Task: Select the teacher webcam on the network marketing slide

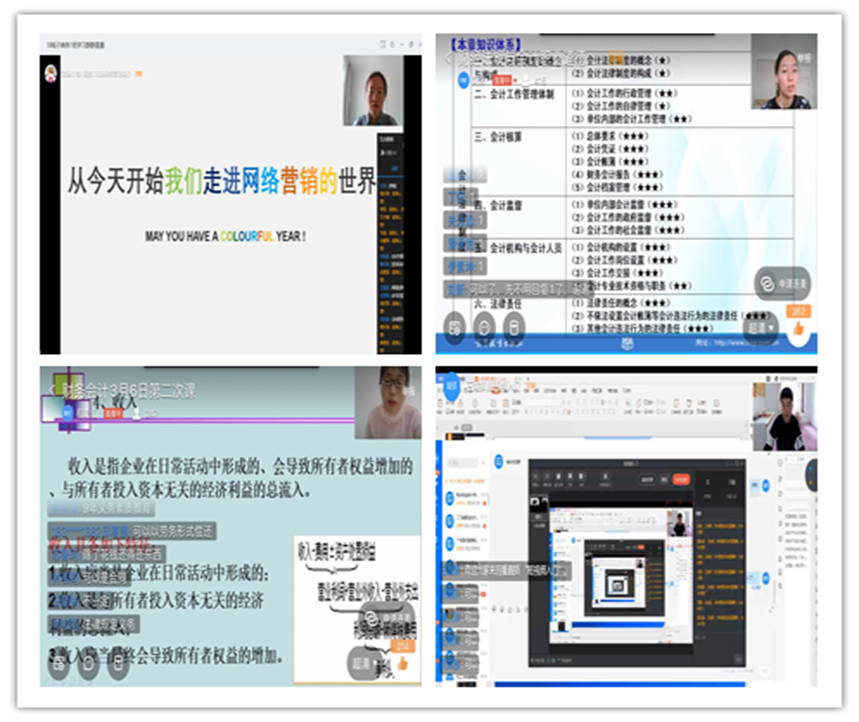Action: (x=371, y=91)
